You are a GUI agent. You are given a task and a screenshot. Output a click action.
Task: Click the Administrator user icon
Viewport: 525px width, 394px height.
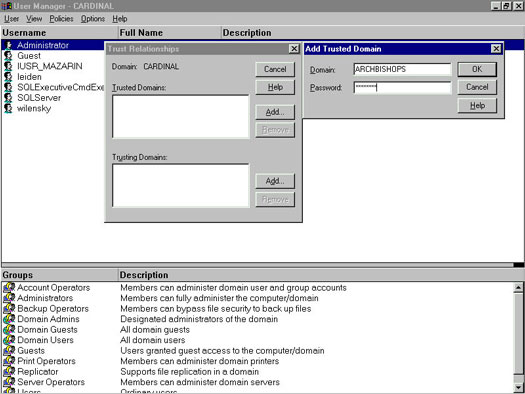(x=8, y=45)
